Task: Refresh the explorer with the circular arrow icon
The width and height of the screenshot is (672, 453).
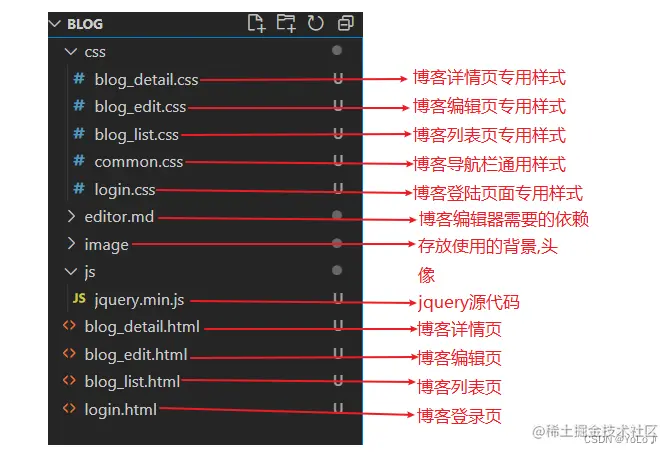Action: [315, 23]
